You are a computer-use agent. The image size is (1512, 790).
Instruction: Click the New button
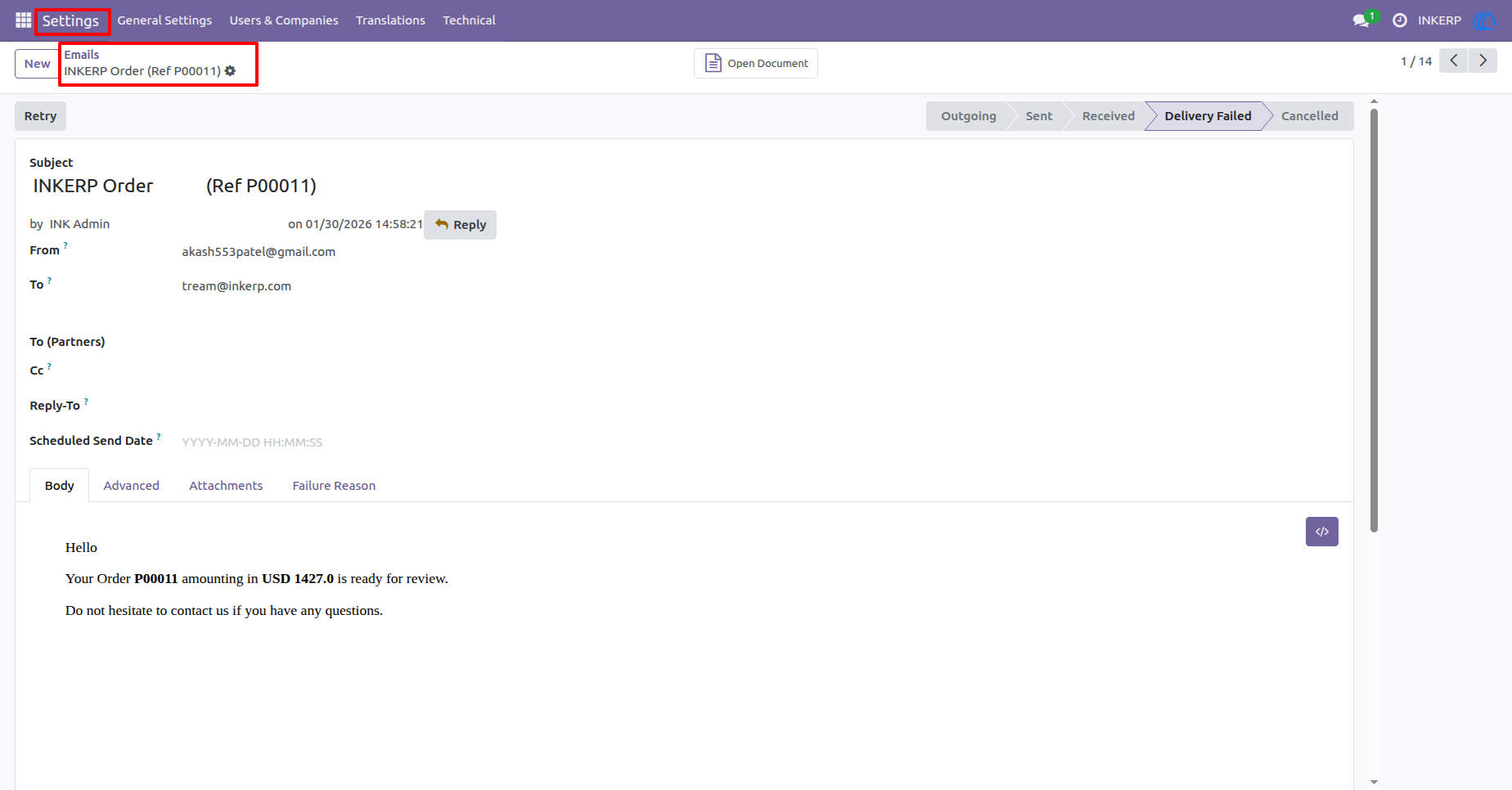click(37, 64)
